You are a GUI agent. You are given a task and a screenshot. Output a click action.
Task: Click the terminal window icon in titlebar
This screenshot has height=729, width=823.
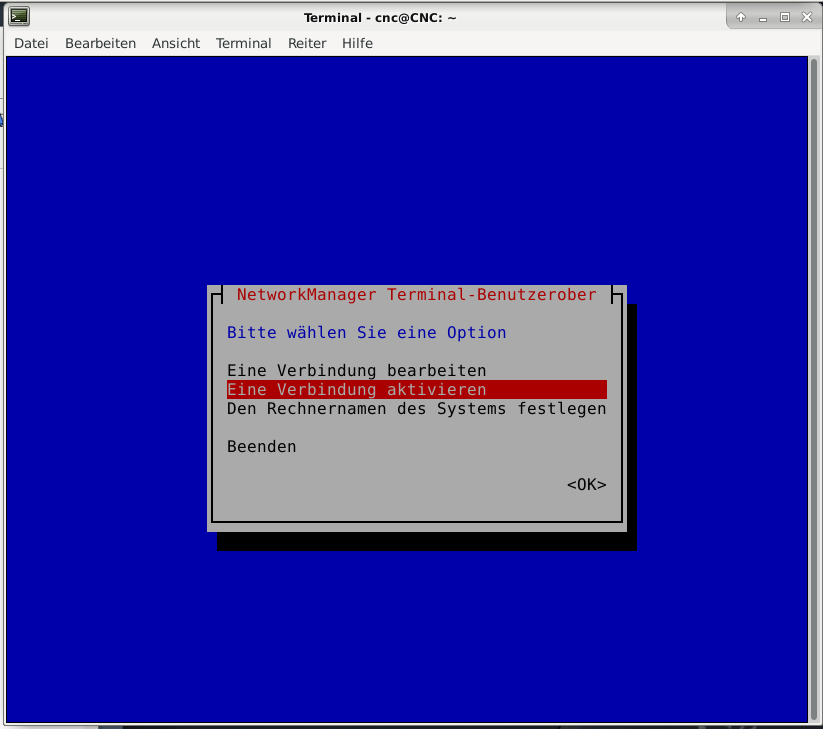tap(19, 17)
